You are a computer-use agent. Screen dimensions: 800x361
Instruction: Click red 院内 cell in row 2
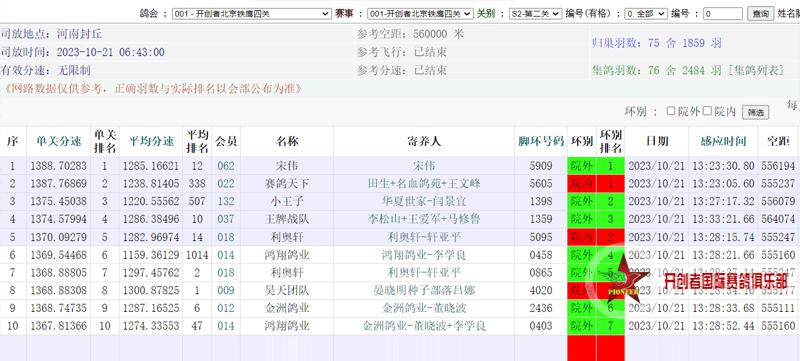(x=581, y=184)
